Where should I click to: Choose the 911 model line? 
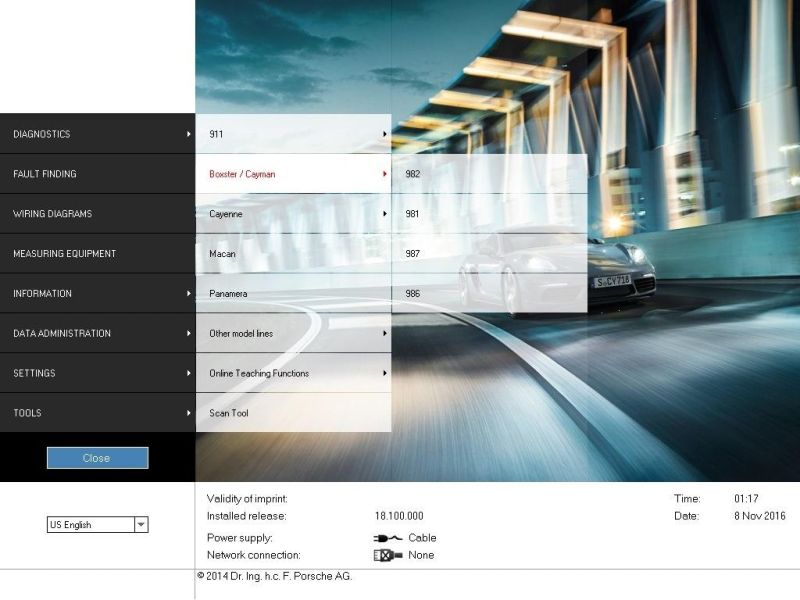(x=293, y=134)
